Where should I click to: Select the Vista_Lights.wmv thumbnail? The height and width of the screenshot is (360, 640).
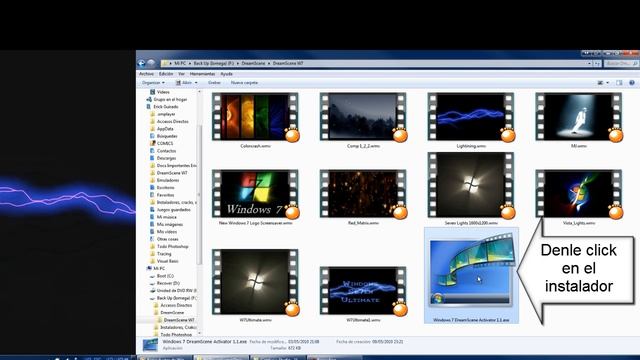[x=579, y=194]
